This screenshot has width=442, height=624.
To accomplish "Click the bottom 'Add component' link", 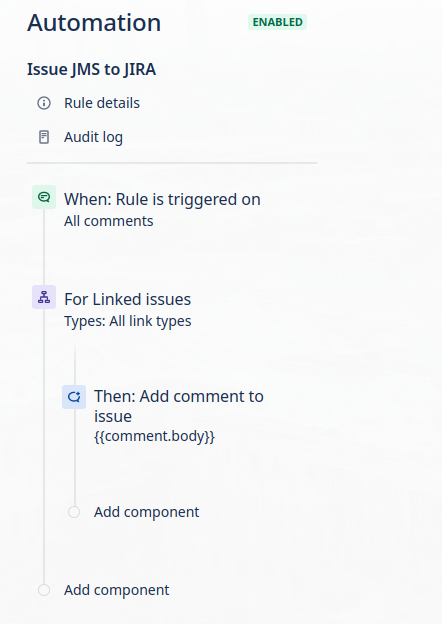I will click(117, 590).
